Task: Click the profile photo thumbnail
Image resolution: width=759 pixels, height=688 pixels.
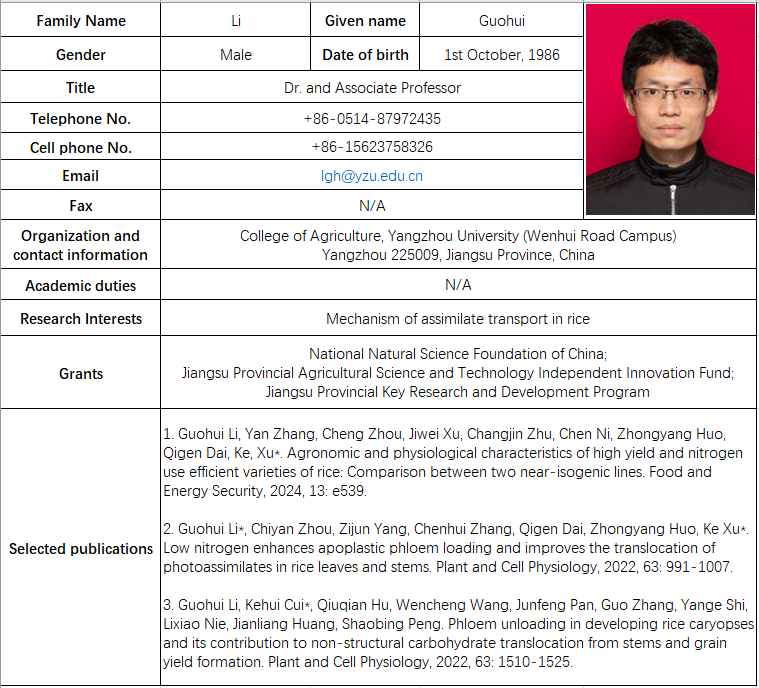Action: [x=670, y=110]
